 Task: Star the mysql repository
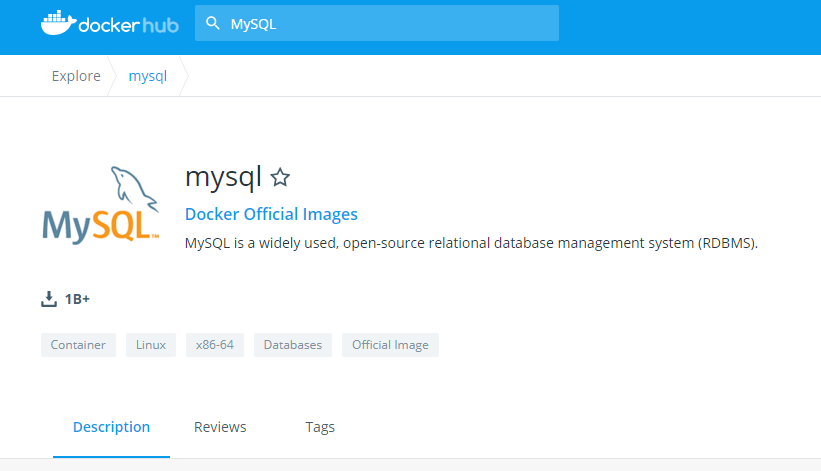click(280, 178)
